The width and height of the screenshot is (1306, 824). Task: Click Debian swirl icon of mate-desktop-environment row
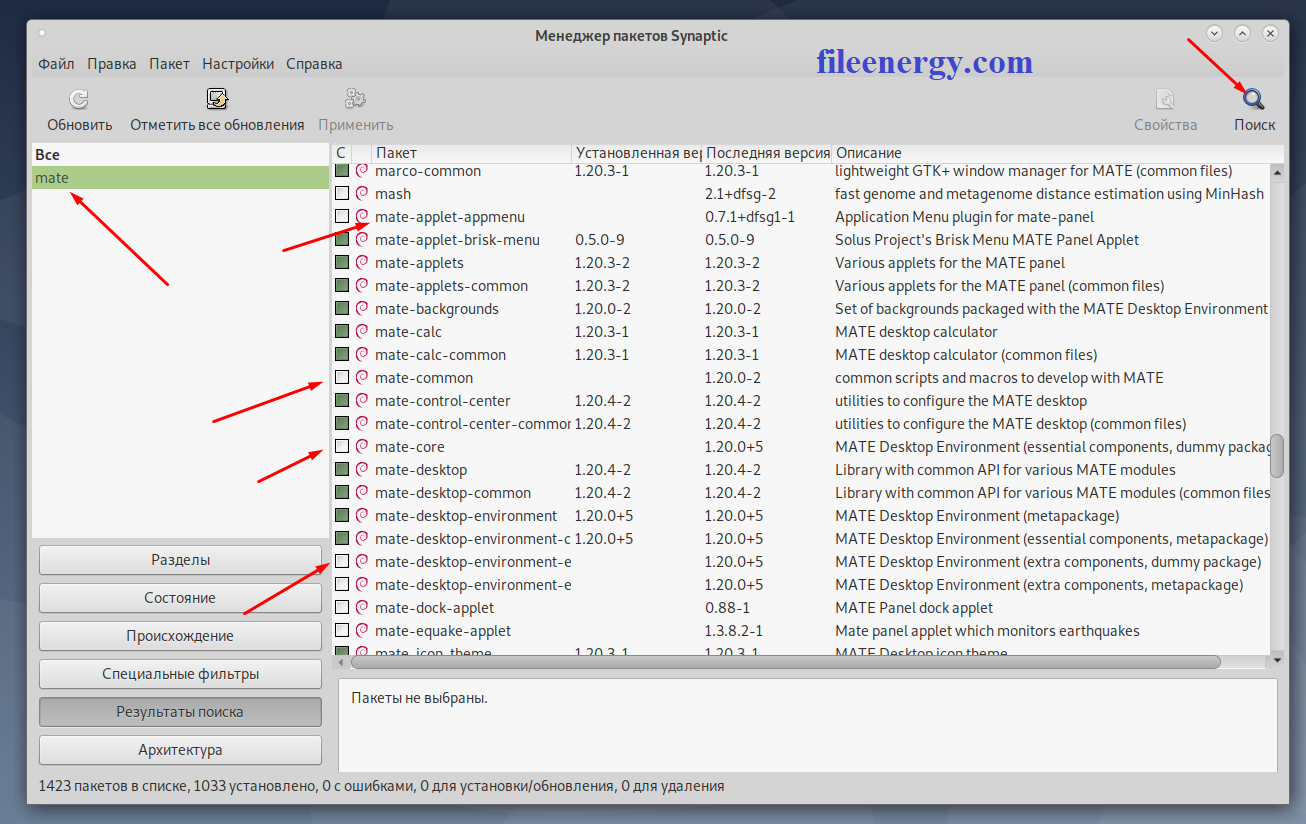[x=362, y=515]
